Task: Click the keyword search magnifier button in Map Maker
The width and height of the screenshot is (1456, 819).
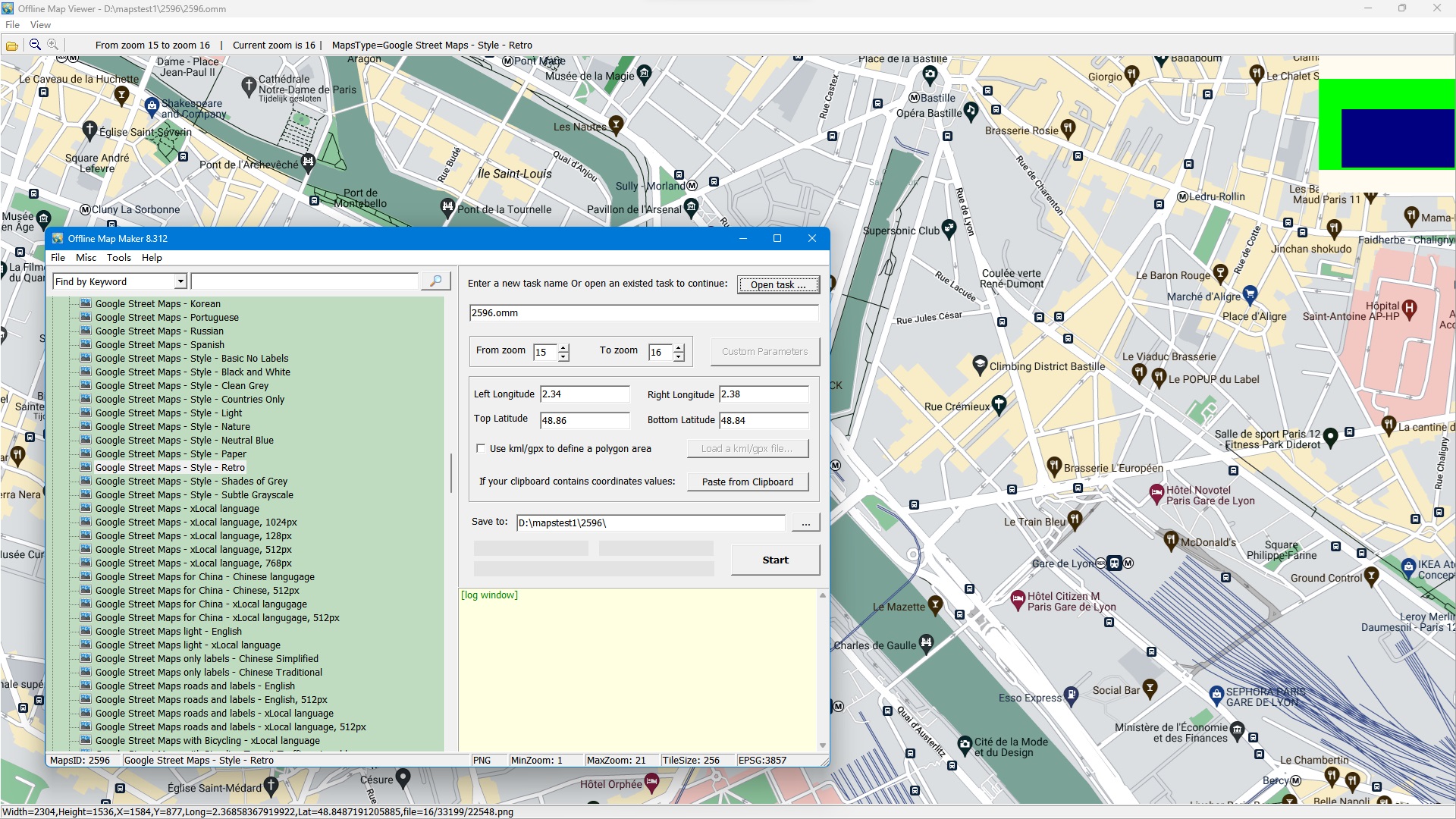Action: [436, 281]
